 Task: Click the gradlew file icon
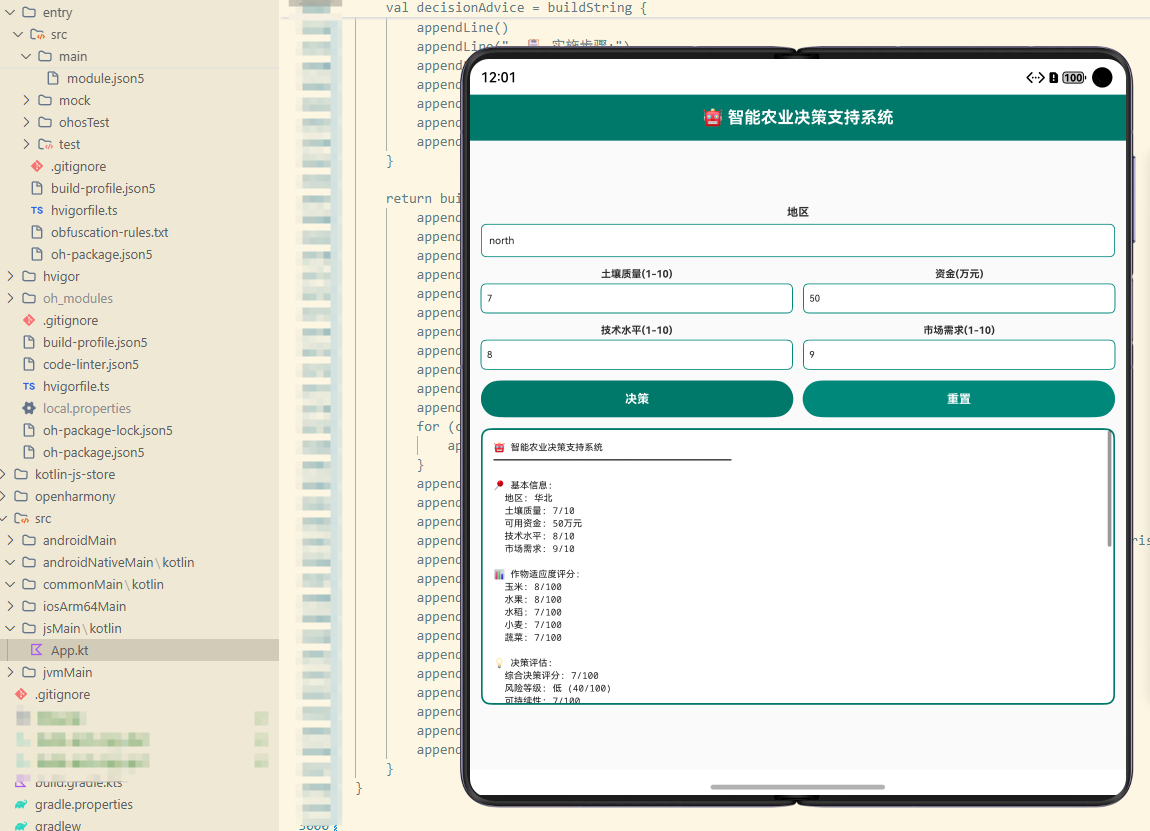[x=21, y=825]
